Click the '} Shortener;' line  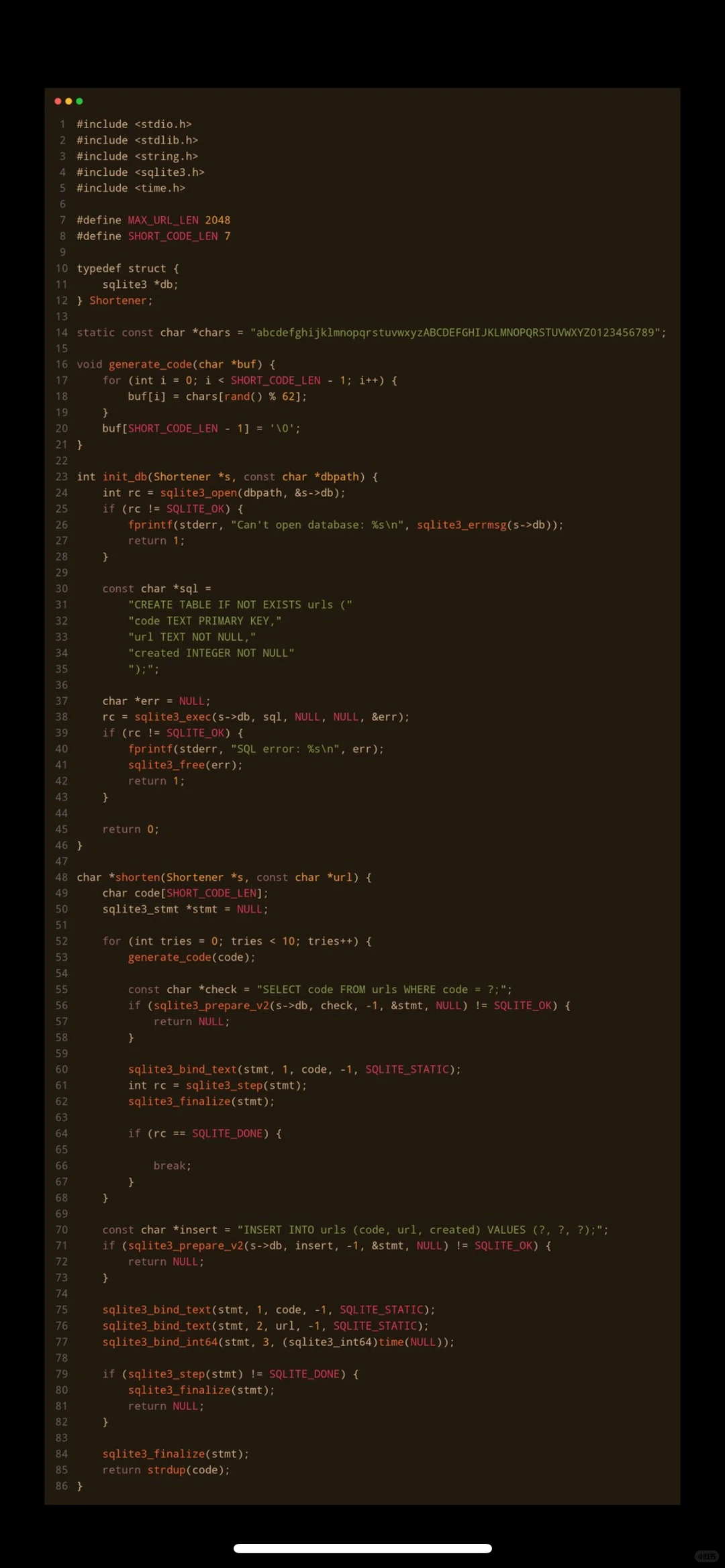coord(115,301)
